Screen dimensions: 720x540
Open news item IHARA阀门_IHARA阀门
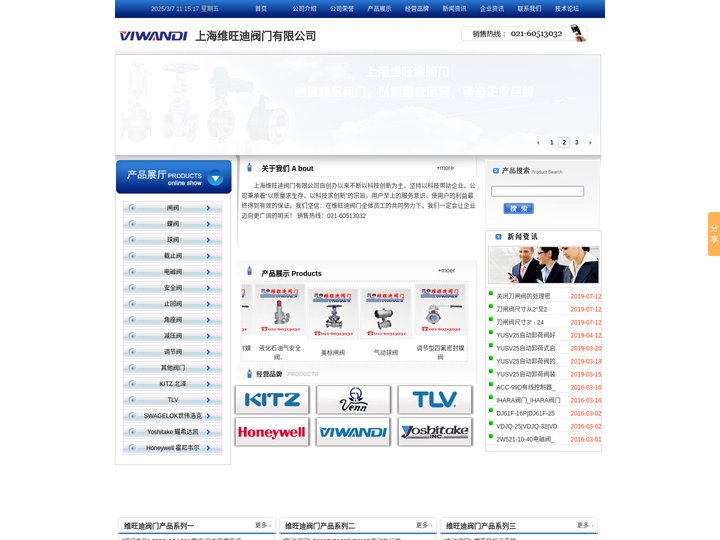(x=528, y=400)
